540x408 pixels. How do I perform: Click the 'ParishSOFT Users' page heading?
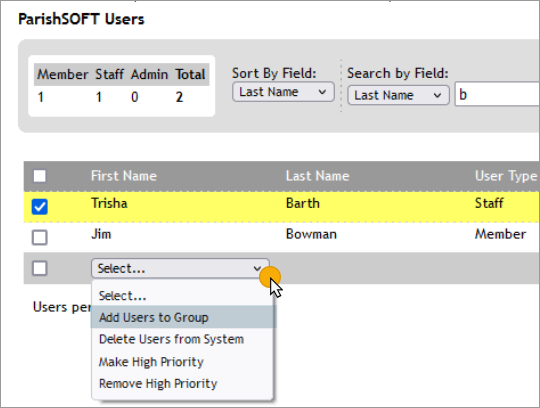tap(81, 19)
